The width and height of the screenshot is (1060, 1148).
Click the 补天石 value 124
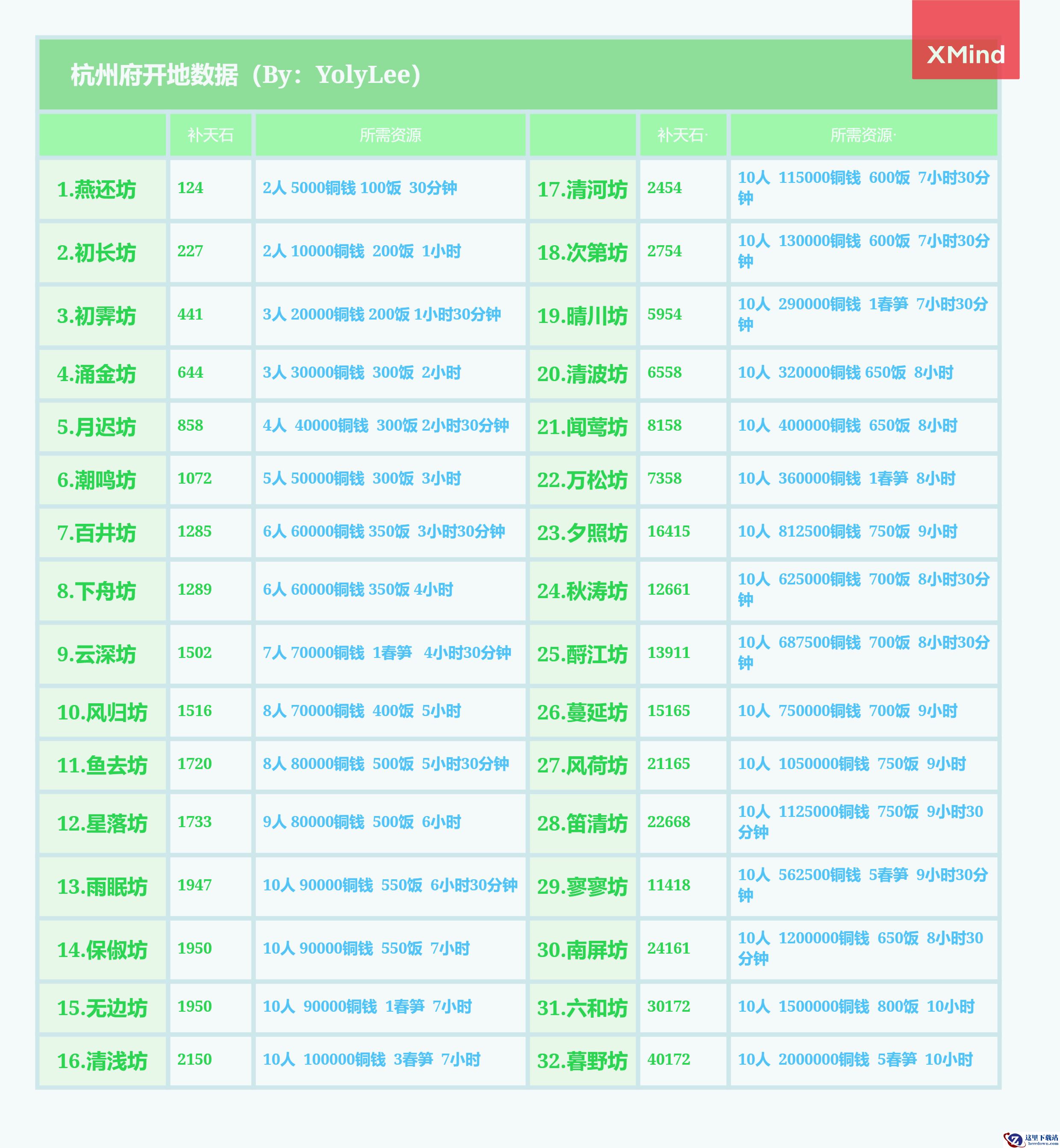pos(190,188)
